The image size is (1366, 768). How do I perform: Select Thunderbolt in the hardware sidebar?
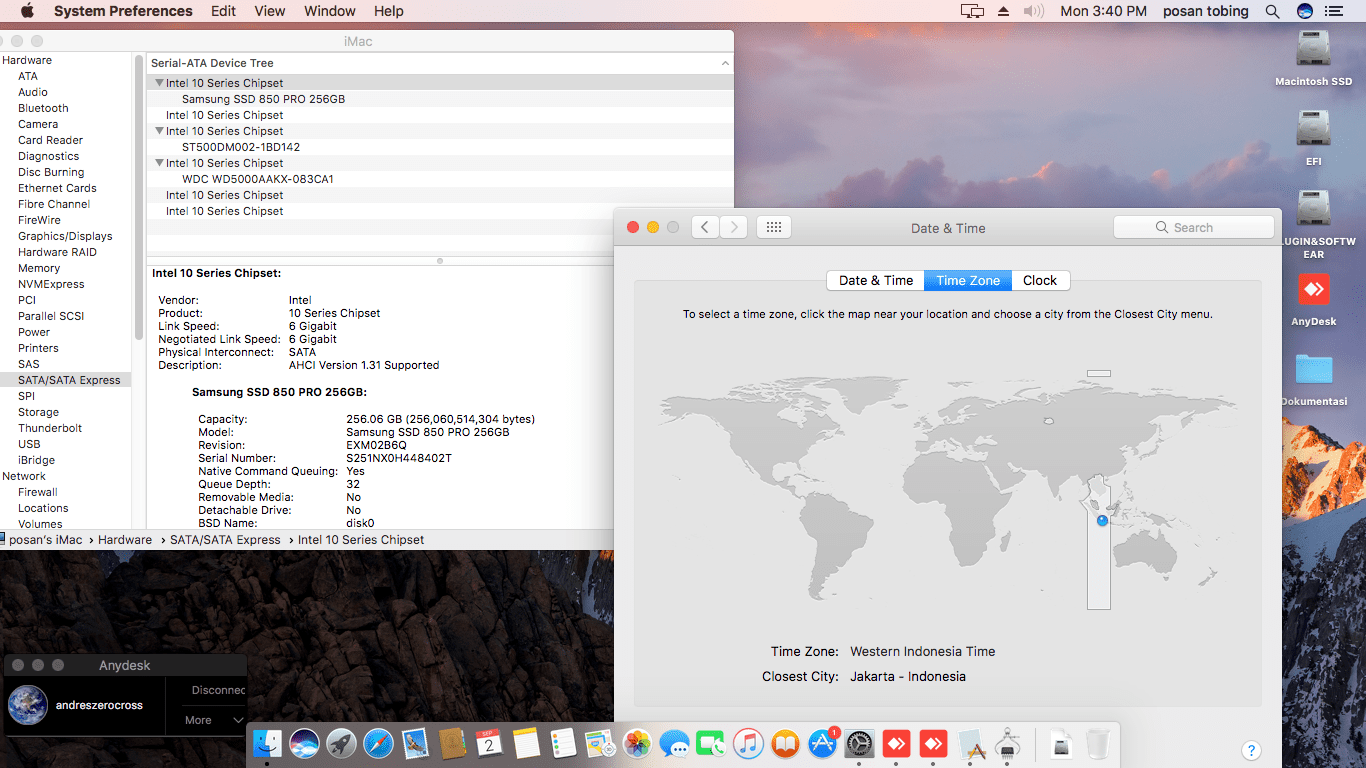[50, 428]
